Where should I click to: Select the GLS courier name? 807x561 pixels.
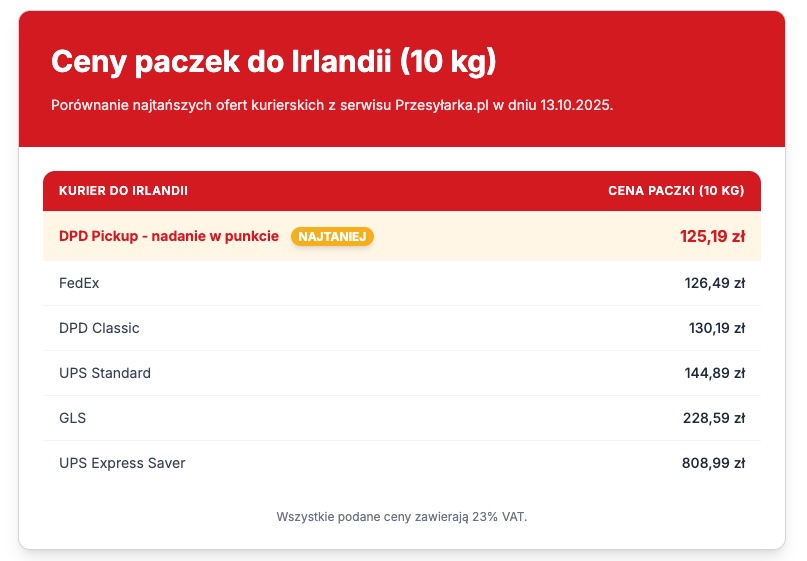point(72,418)
